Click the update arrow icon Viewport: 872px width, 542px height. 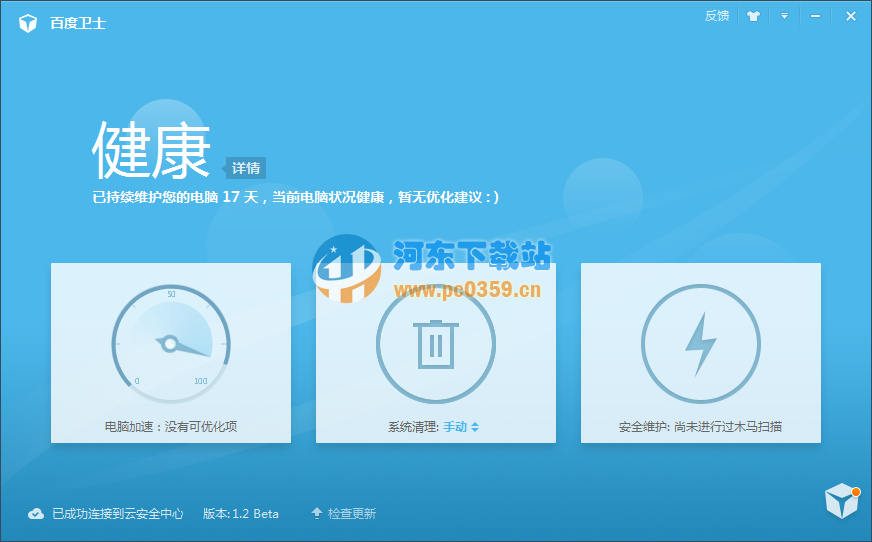(316, 513)
